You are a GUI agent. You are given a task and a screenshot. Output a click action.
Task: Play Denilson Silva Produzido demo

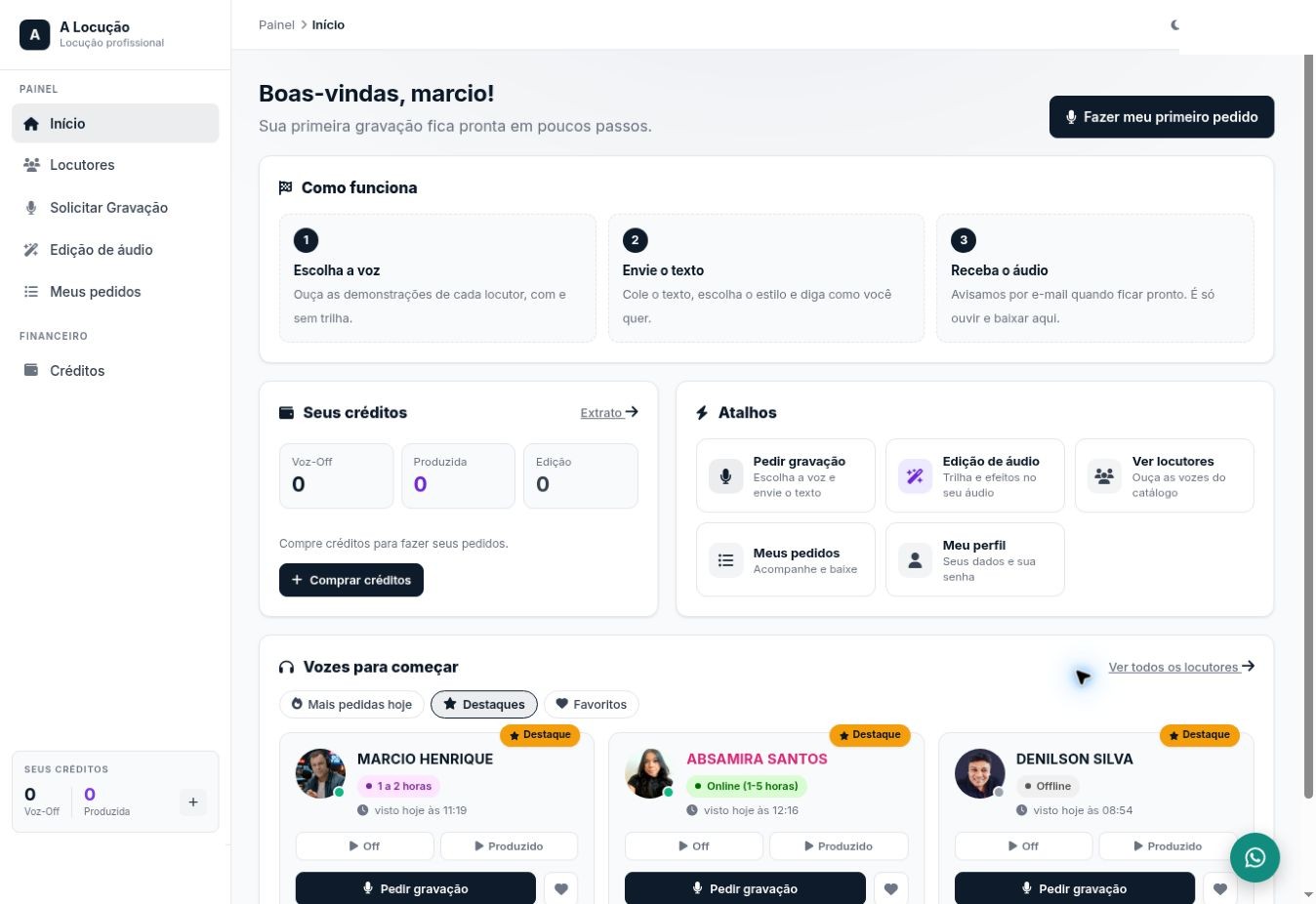1168,846
